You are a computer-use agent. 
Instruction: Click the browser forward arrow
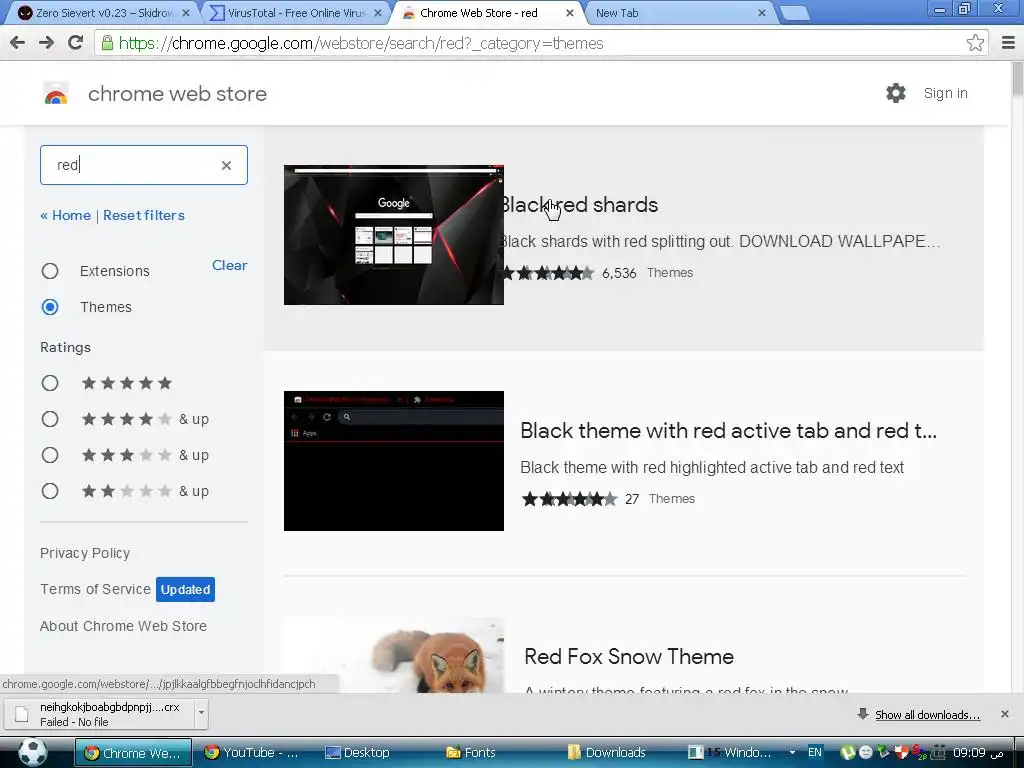pos(46,43)
